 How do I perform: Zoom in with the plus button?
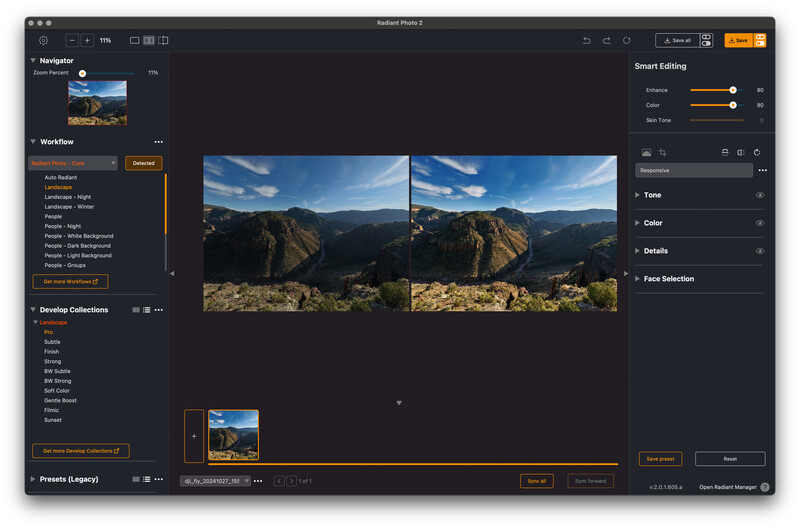(87, 40)
